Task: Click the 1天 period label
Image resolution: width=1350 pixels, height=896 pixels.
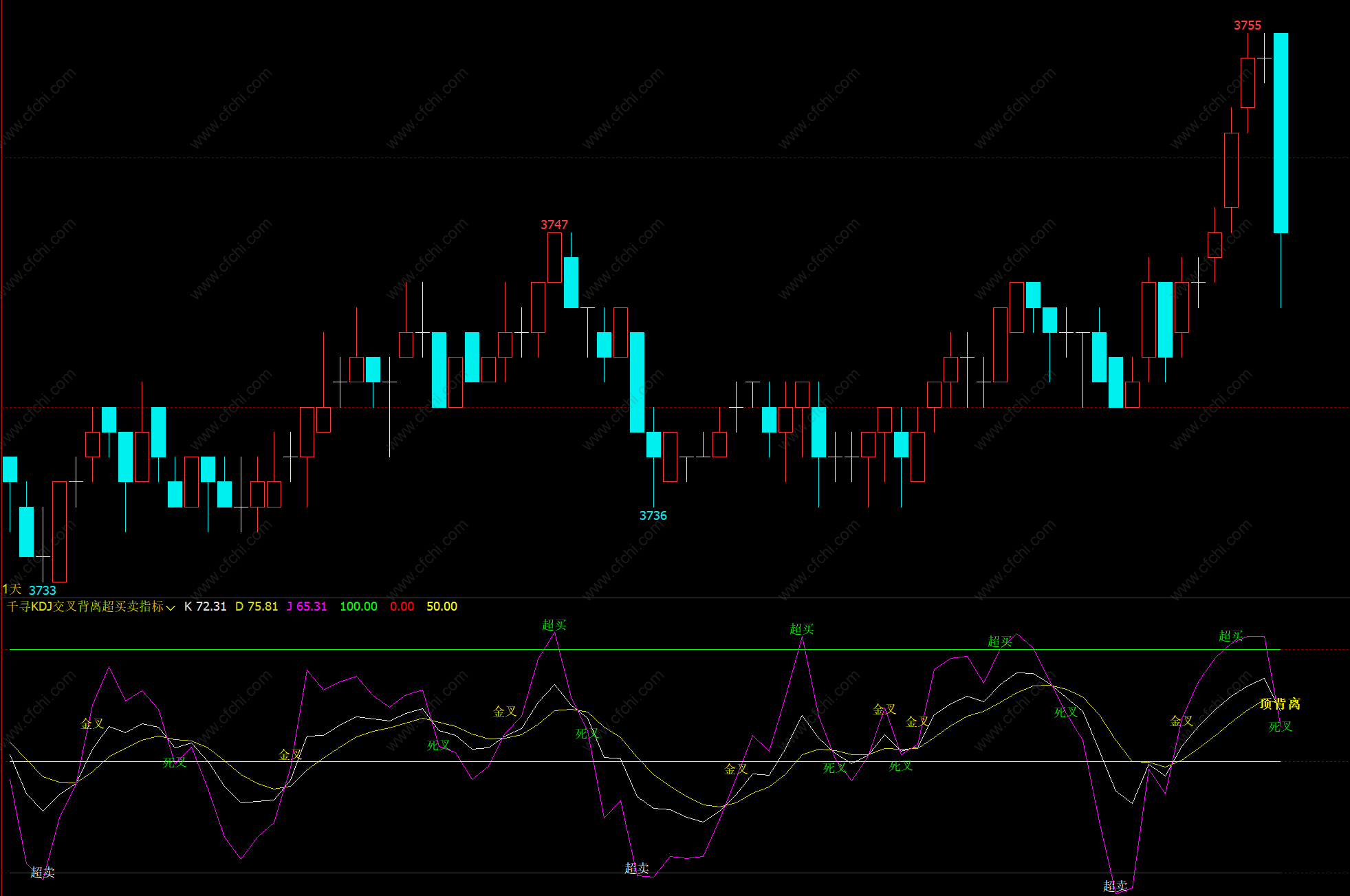Action: coord(12,589)
